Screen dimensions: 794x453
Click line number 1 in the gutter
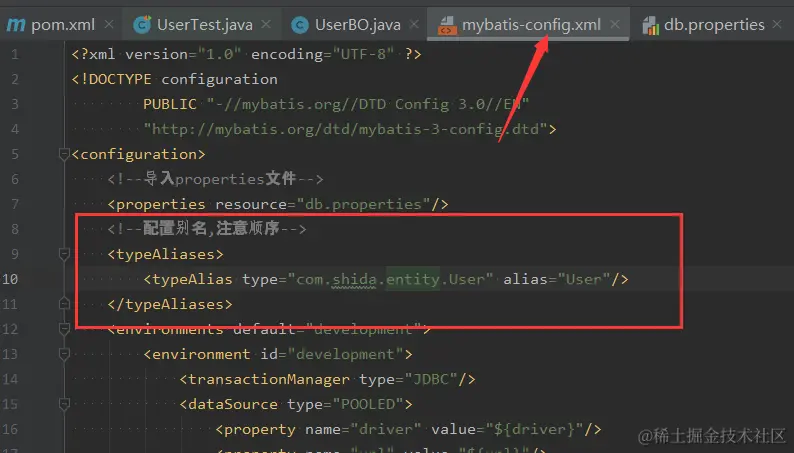coord(15,54)
